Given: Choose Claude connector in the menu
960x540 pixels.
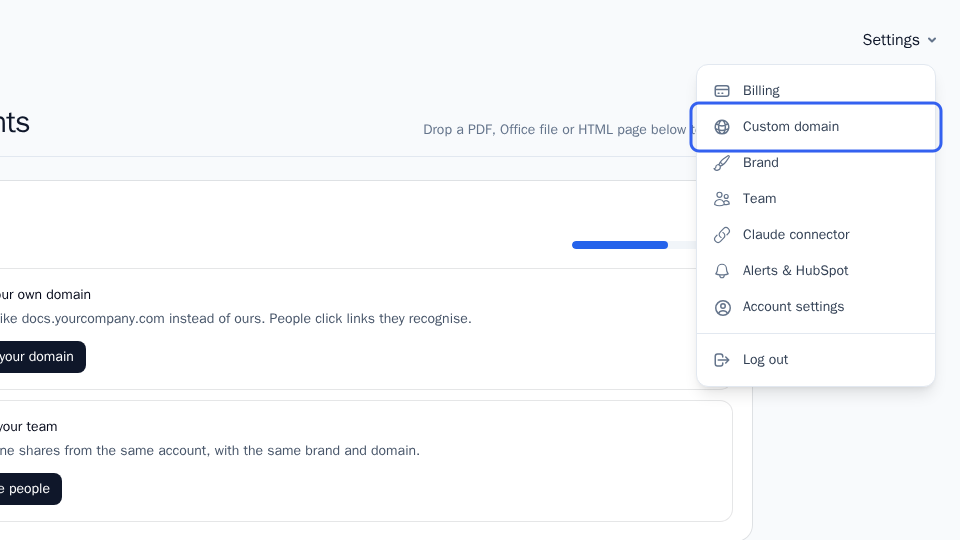Looking at the screenshot, I should (816, 234).
